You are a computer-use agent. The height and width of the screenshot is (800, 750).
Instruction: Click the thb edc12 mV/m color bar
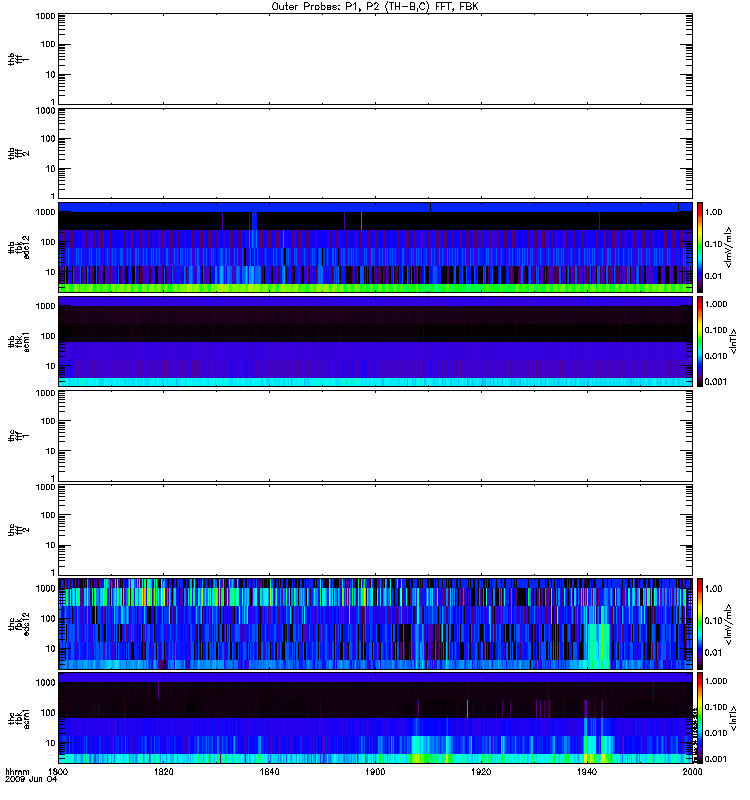click(700, 247)
